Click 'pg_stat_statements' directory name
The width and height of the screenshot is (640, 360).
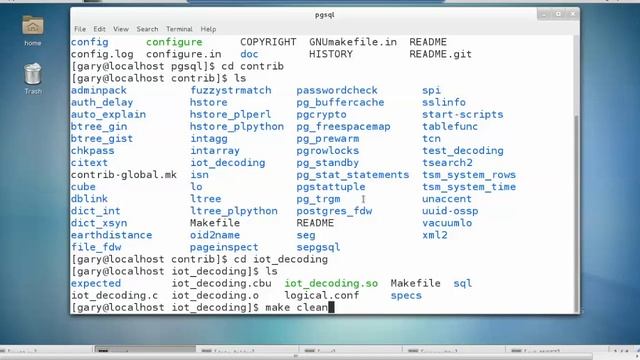coord(353,175)
